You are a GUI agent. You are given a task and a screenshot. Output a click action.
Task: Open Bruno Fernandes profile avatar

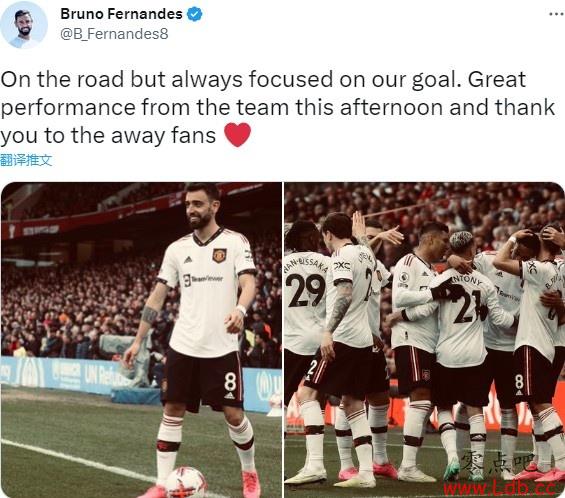tap(24, 25)
